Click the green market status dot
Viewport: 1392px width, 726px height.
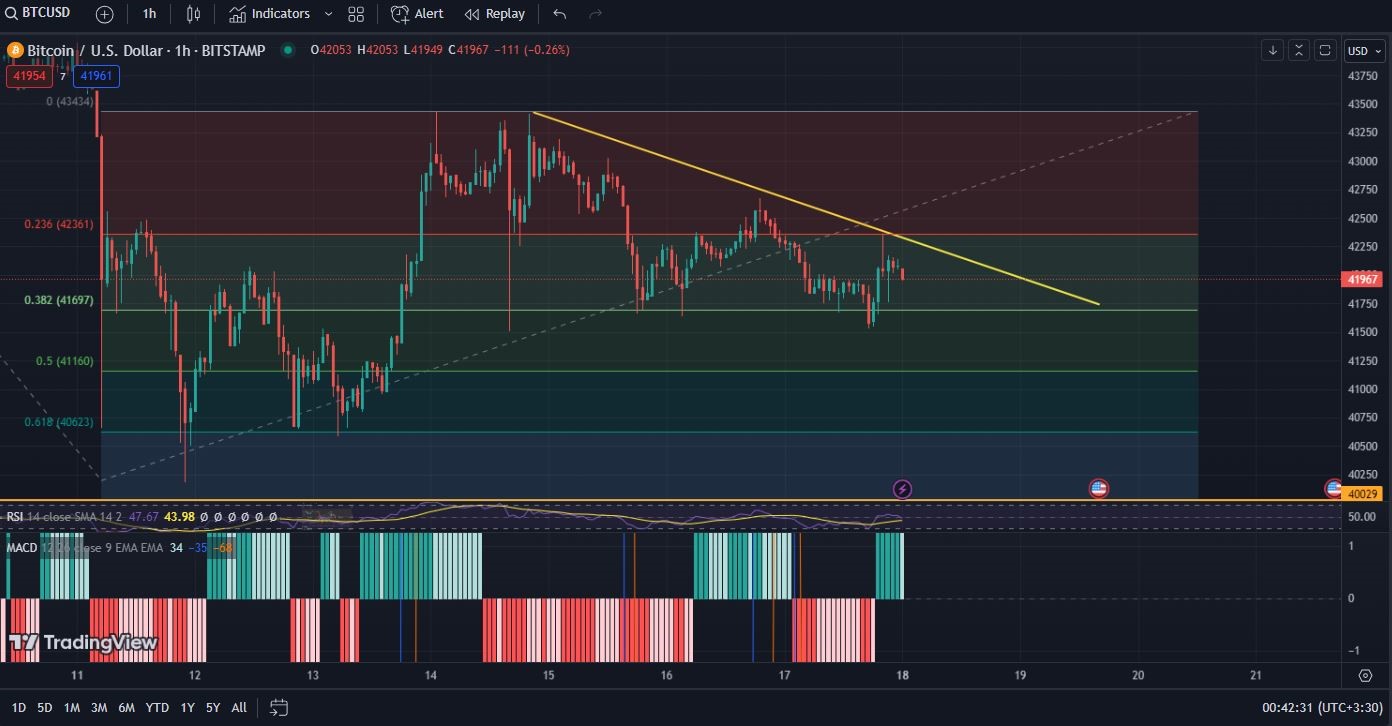[x=288, y=50]
